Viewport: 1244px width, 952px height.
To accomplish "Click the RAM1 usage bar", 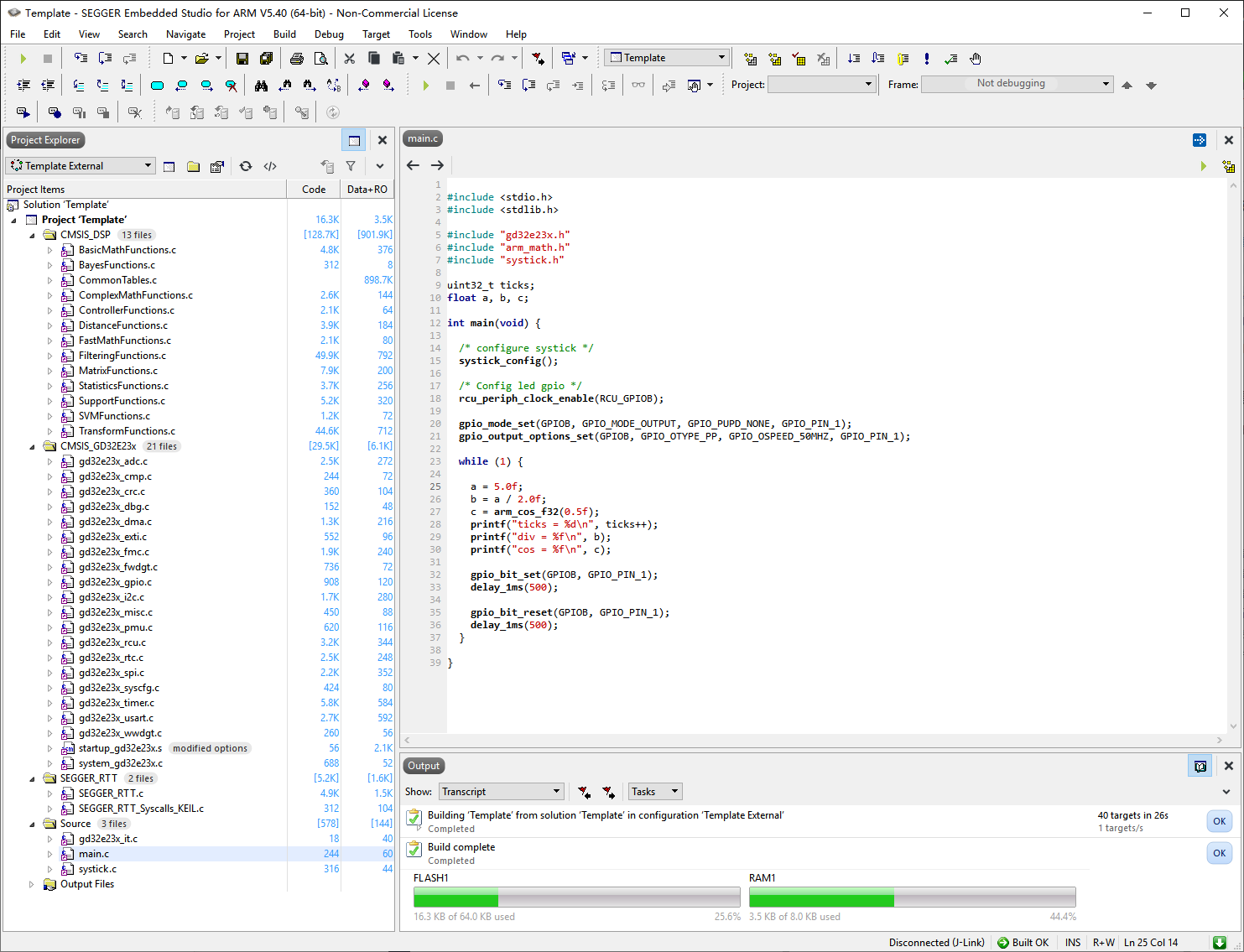I will click(x=912, y=897).
